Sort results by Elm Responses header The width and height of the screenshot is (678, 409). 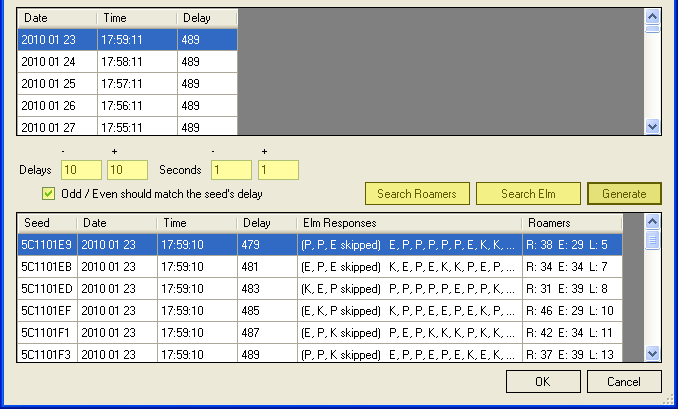coord(408,223)
